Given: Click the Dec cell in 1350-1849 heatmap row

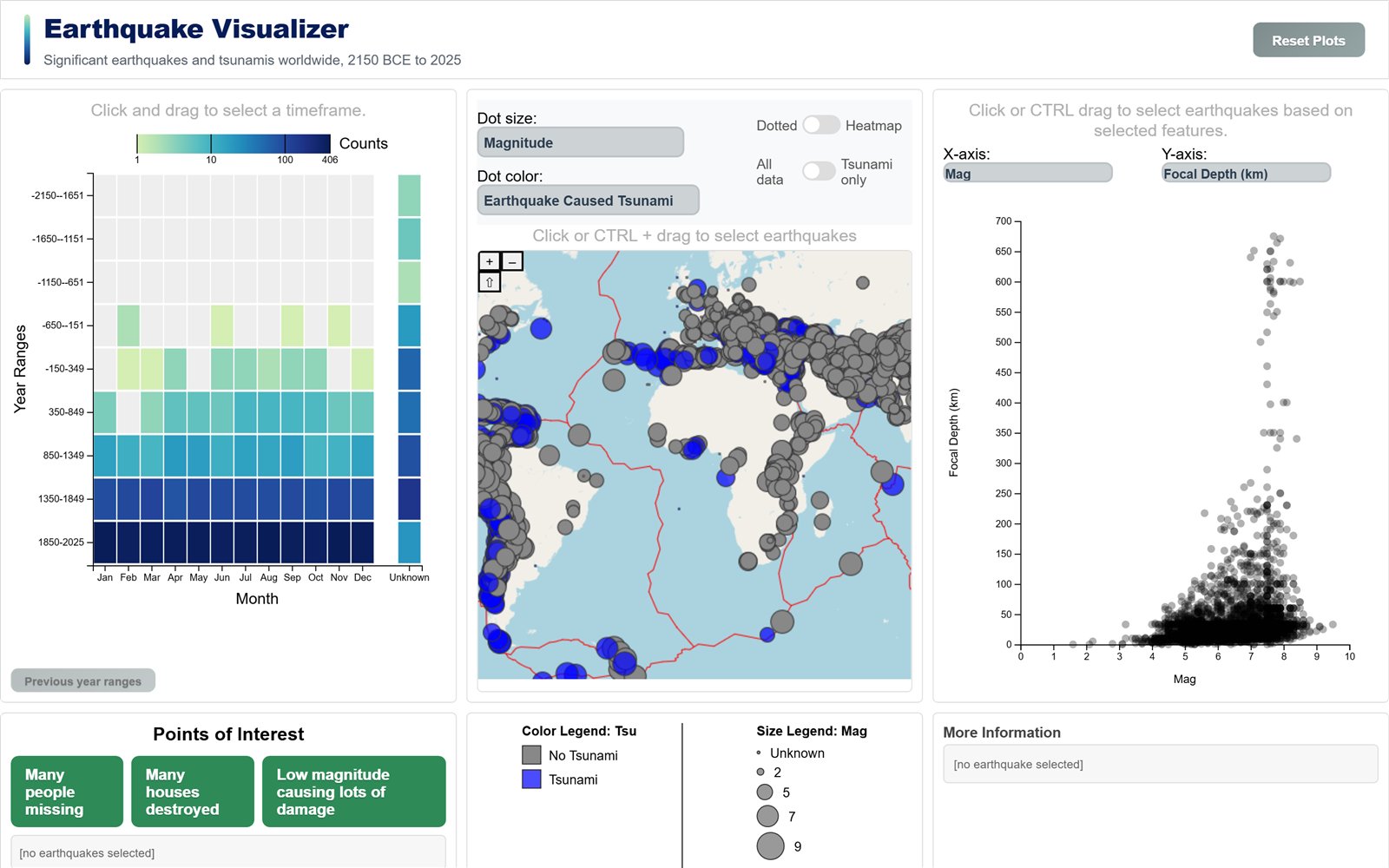Looking at the screenshot, I should 363,499.
